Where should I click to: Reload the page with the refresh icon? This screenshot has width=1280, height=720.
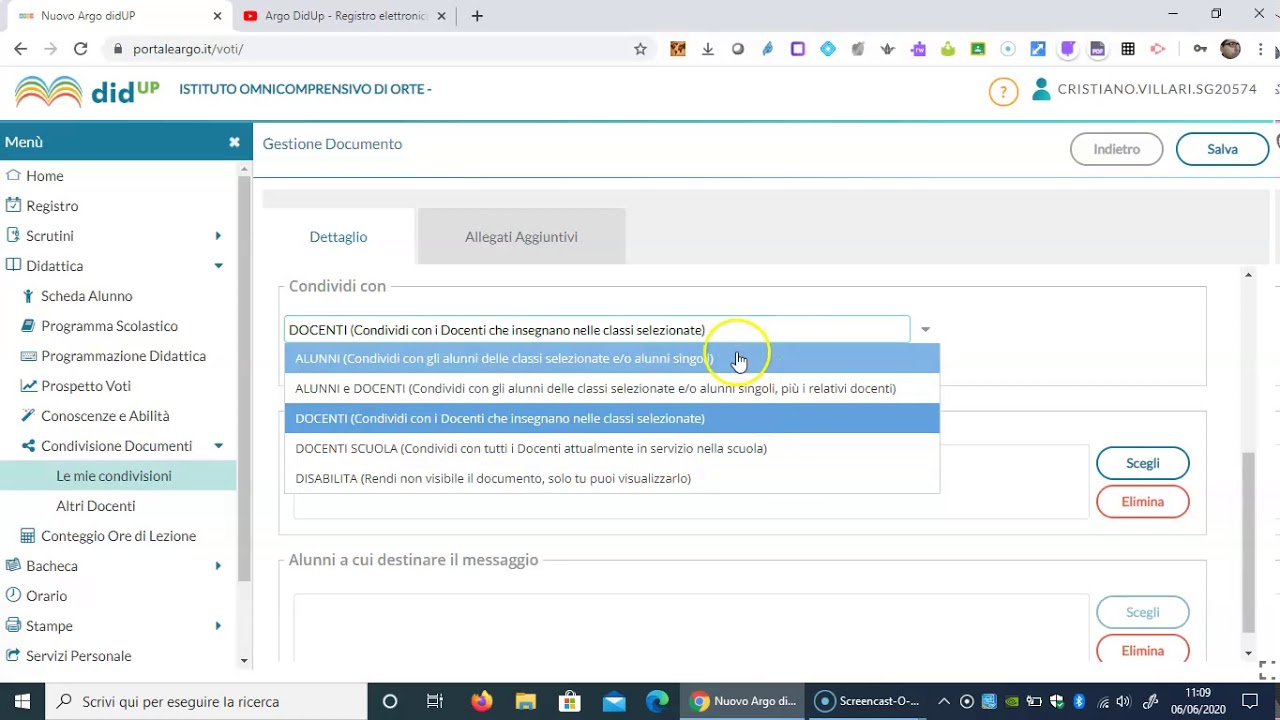[x=81, y=49]
